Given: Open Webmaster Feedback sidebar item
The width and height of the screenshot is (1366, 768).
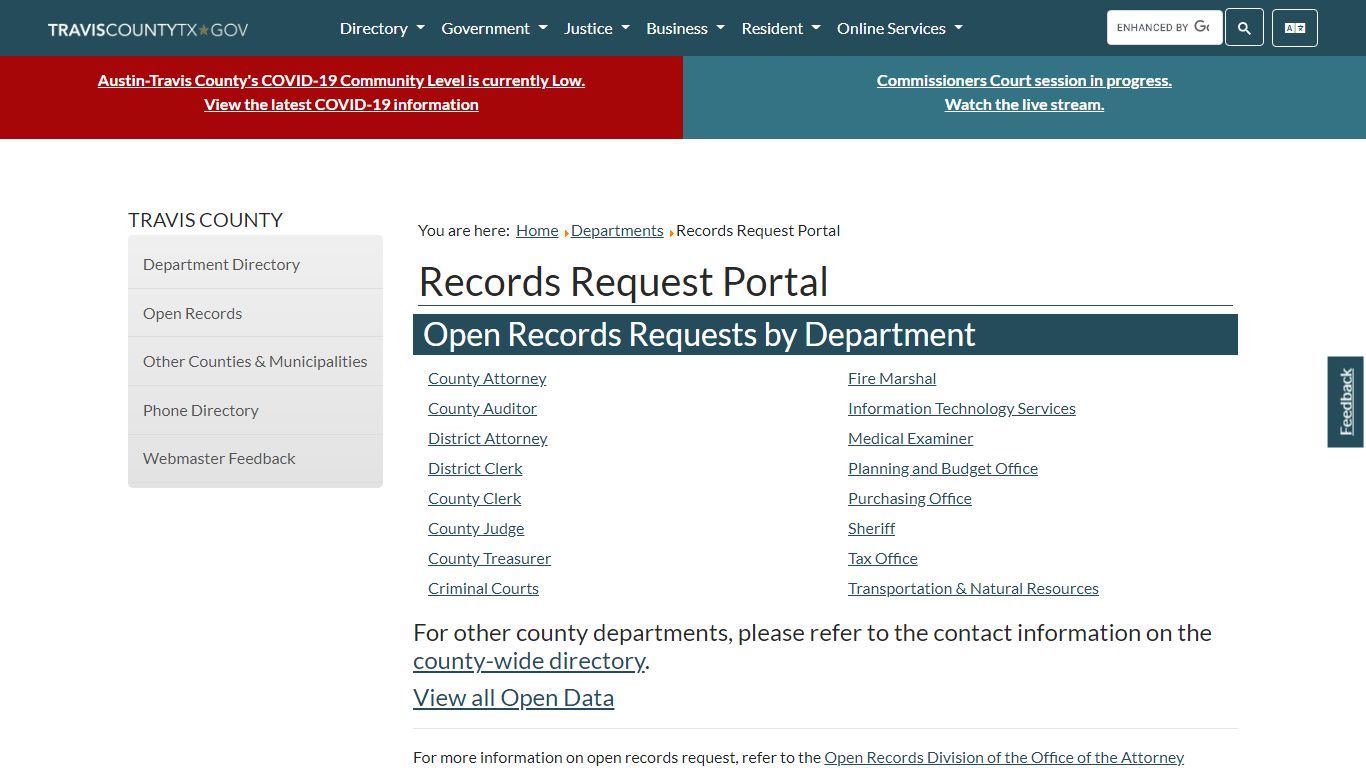Looking at the screenshot, I should 255,458.
